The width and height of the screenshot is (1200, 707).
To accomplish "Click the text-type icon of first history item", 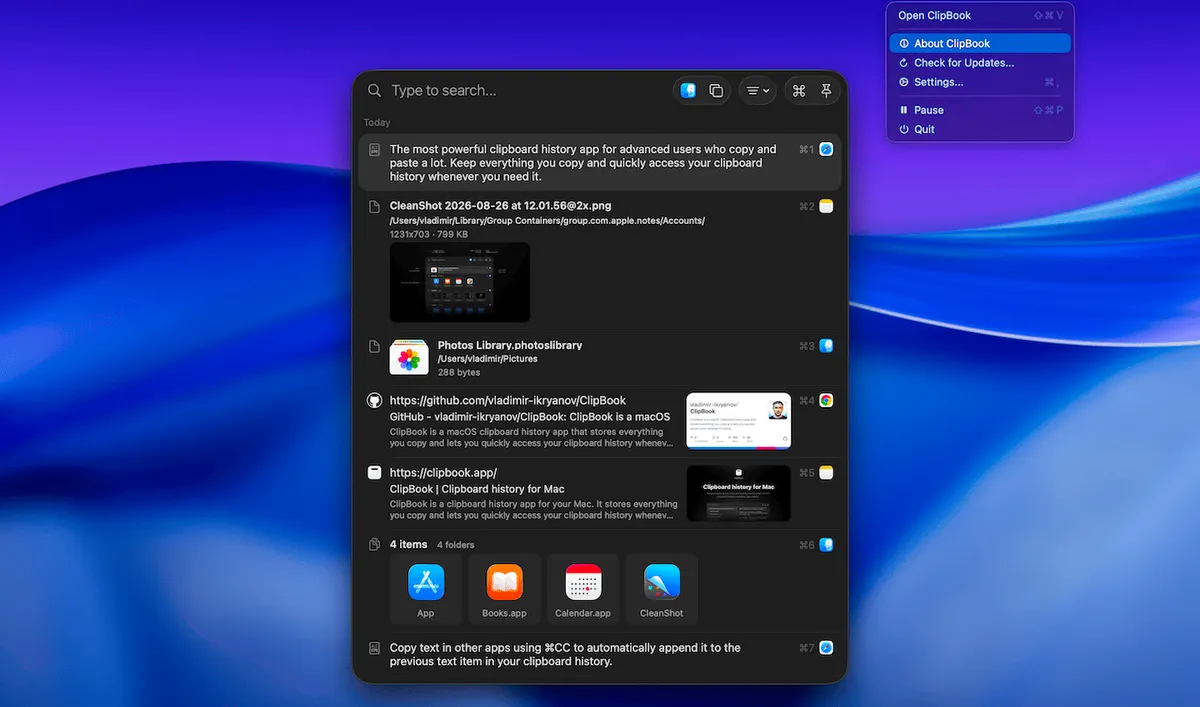I will click(x=374, y=149).
